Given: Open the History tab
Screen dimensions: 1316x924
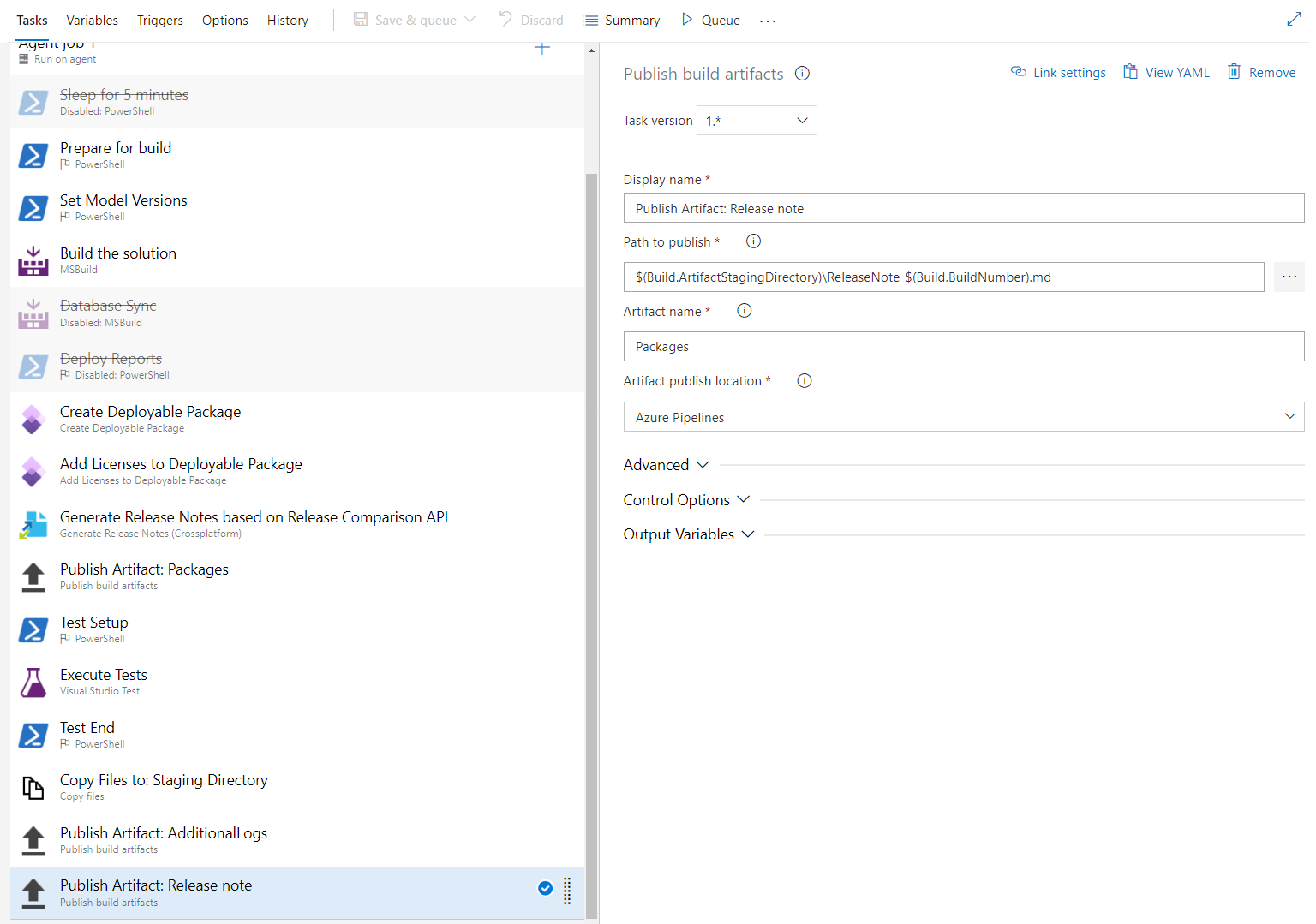Looking at the screenshot, I should point(287,20).
